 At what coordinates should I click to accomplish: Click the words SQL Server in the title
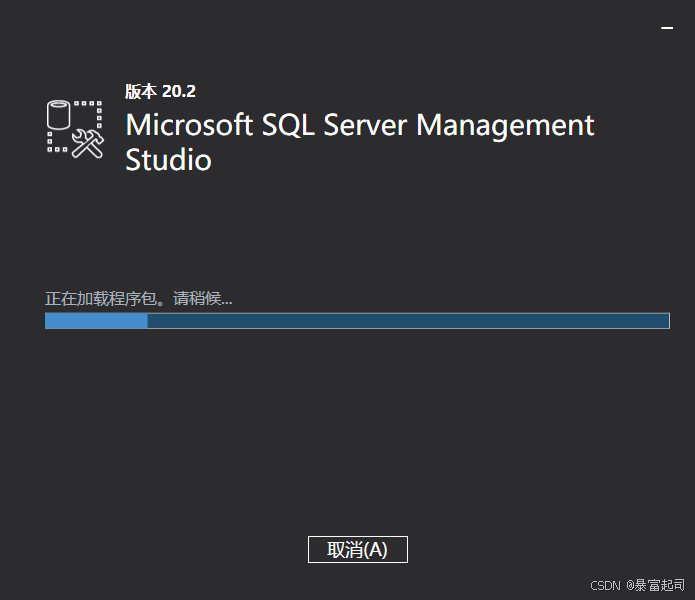(x=334, y=126)
